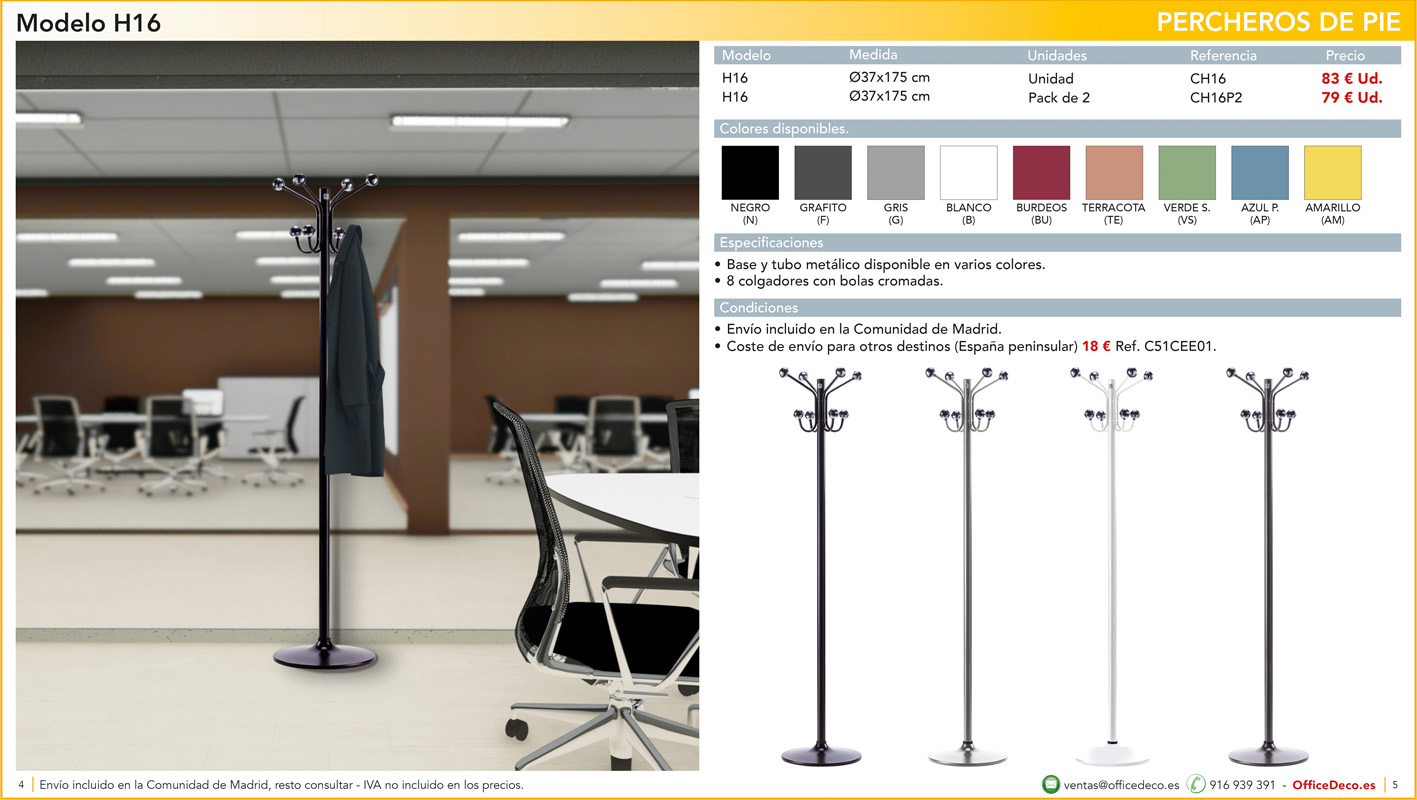
Task: Click the price '79 € Ud.'
Action: (1352, 97)
